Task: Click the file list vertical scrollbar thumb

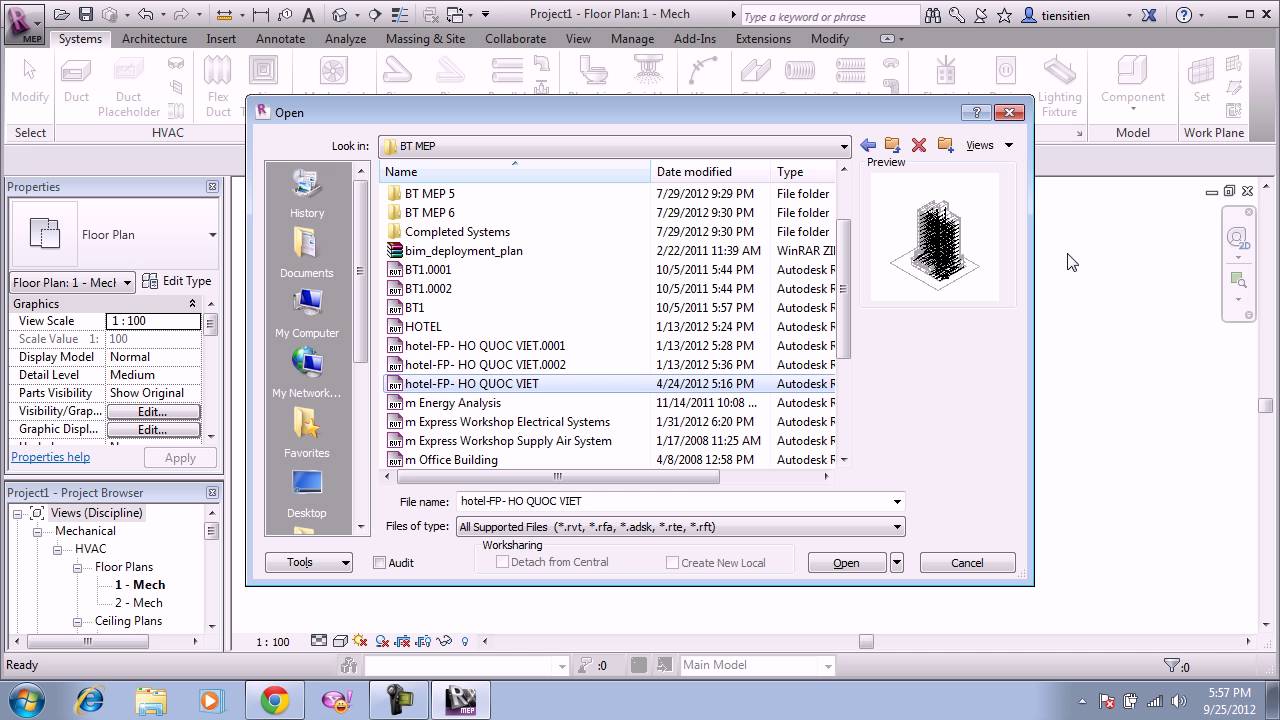Action: [x=843, y=289]
